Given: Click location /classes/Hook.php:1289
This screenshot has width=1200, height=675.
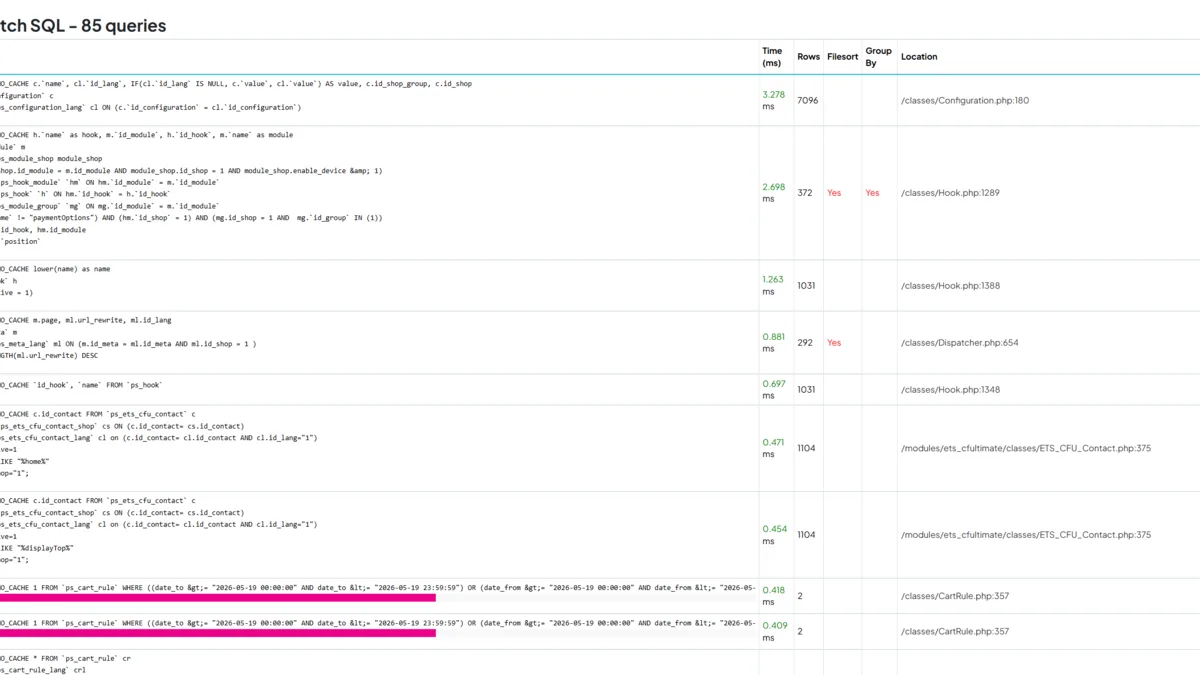Looking at the screenshot, I should point(950,193).
